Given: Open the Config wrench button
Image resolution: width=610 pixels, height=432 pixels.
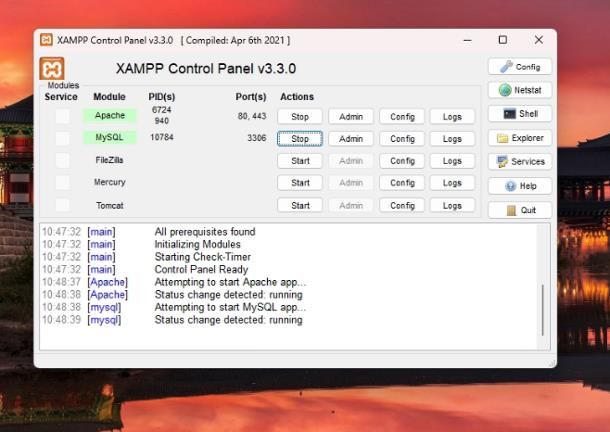Looking at the screenshot, I should (520, 67).
